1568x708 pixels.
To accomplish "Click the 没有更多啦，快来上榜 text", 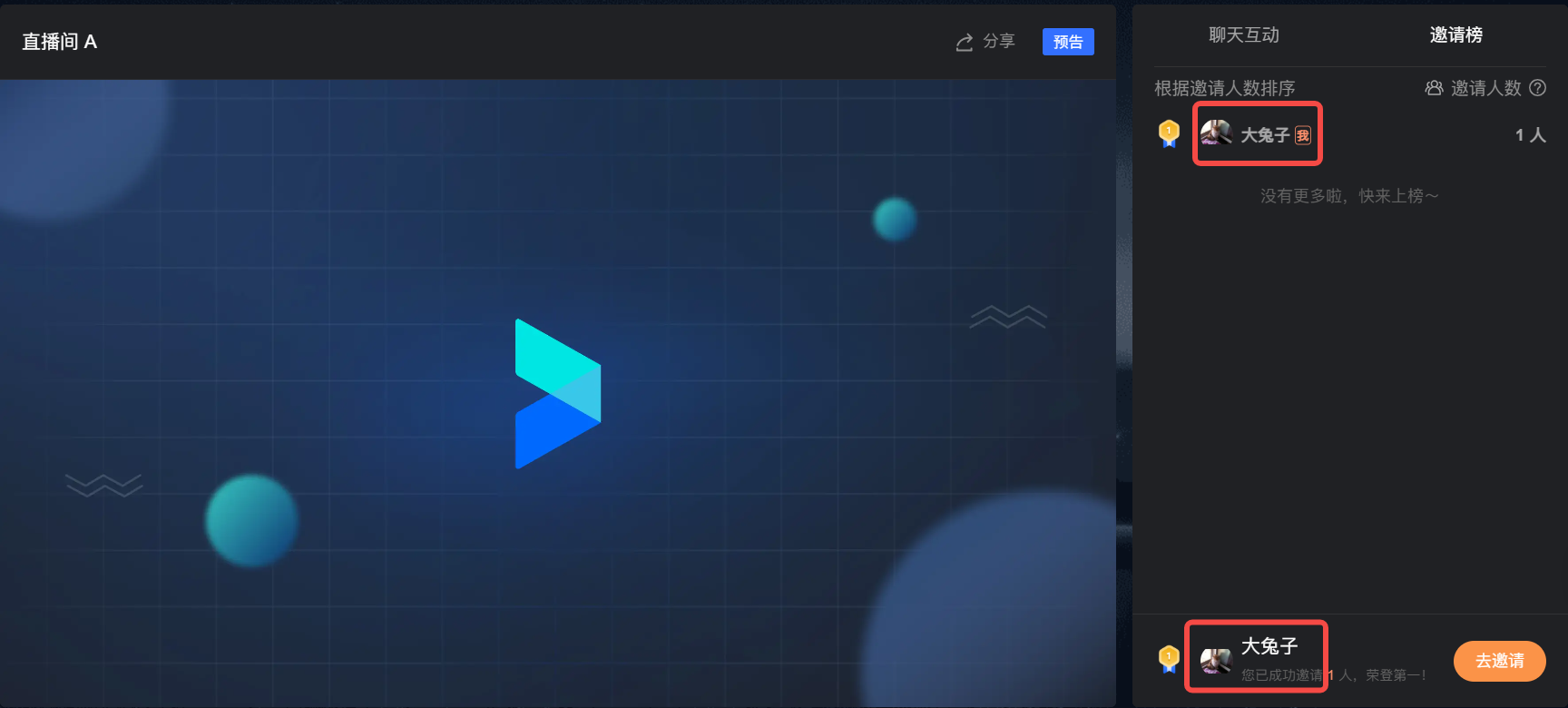I will 1349,196.
